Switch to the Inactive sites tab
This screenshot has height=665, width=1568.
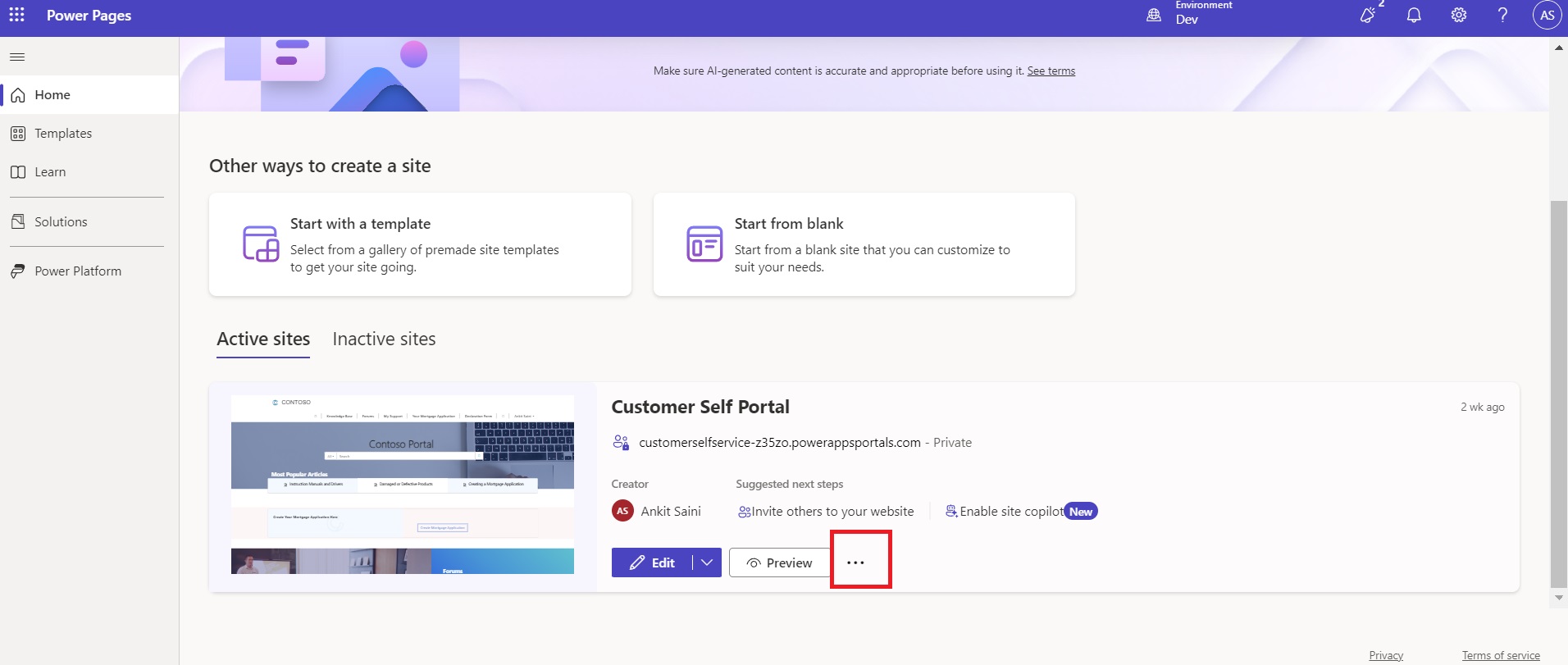(384, 339)
